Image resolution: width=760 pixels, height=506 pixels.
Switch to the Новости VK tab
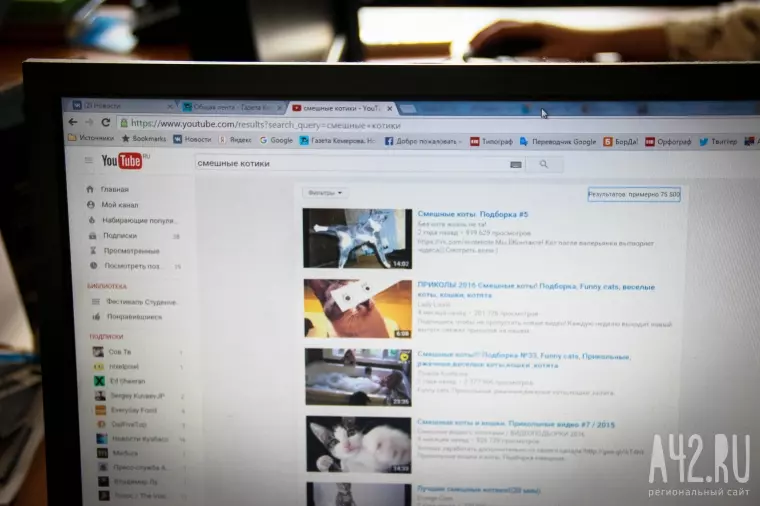click(x=119, y=105)
